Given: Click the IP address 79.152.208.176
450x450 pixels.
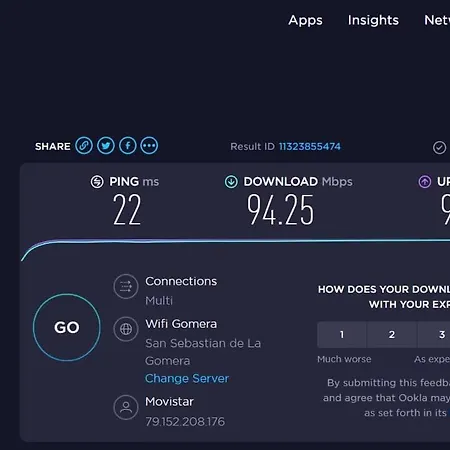Looking at the screenshot, I should point(185,422).
